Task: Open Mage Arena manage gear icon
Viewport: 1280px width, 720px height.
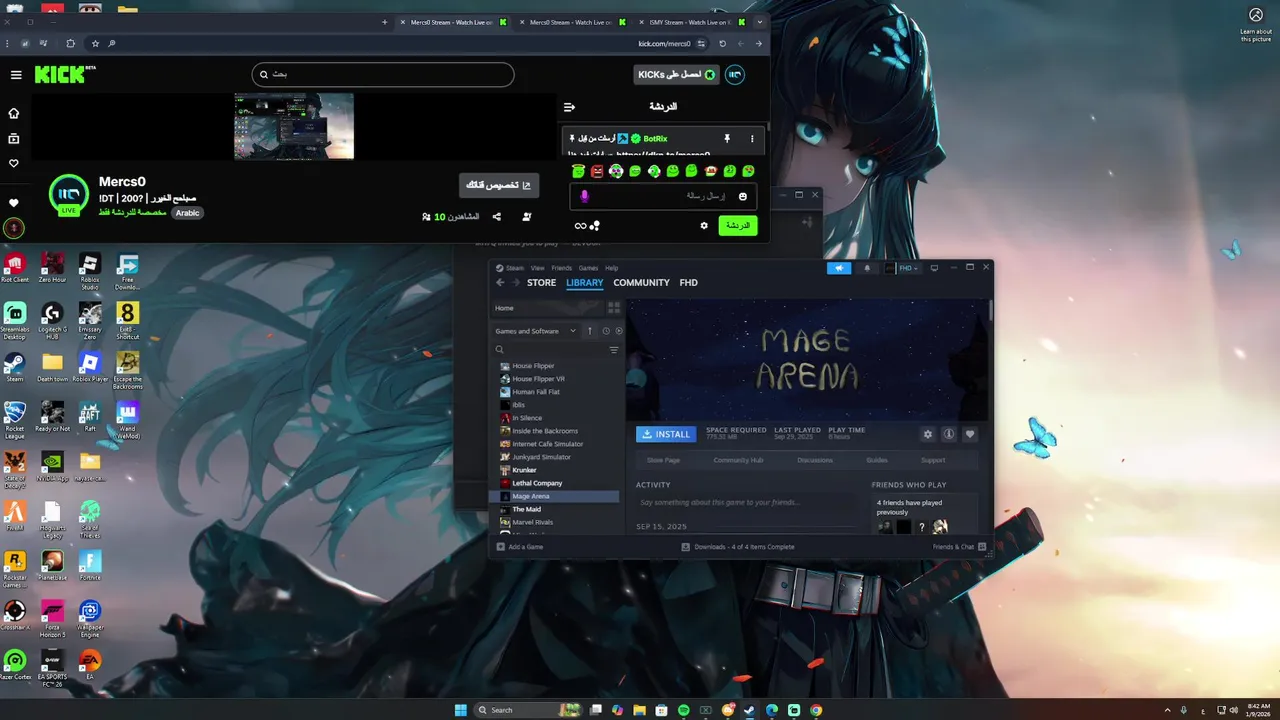Action: click(x=928, y=434)
